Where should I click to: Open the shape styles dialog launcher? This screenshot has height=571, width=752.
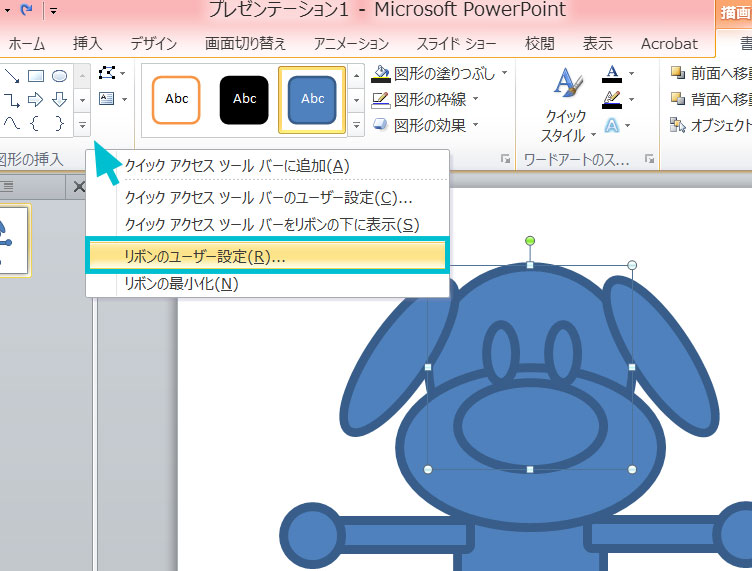point(505,159)
